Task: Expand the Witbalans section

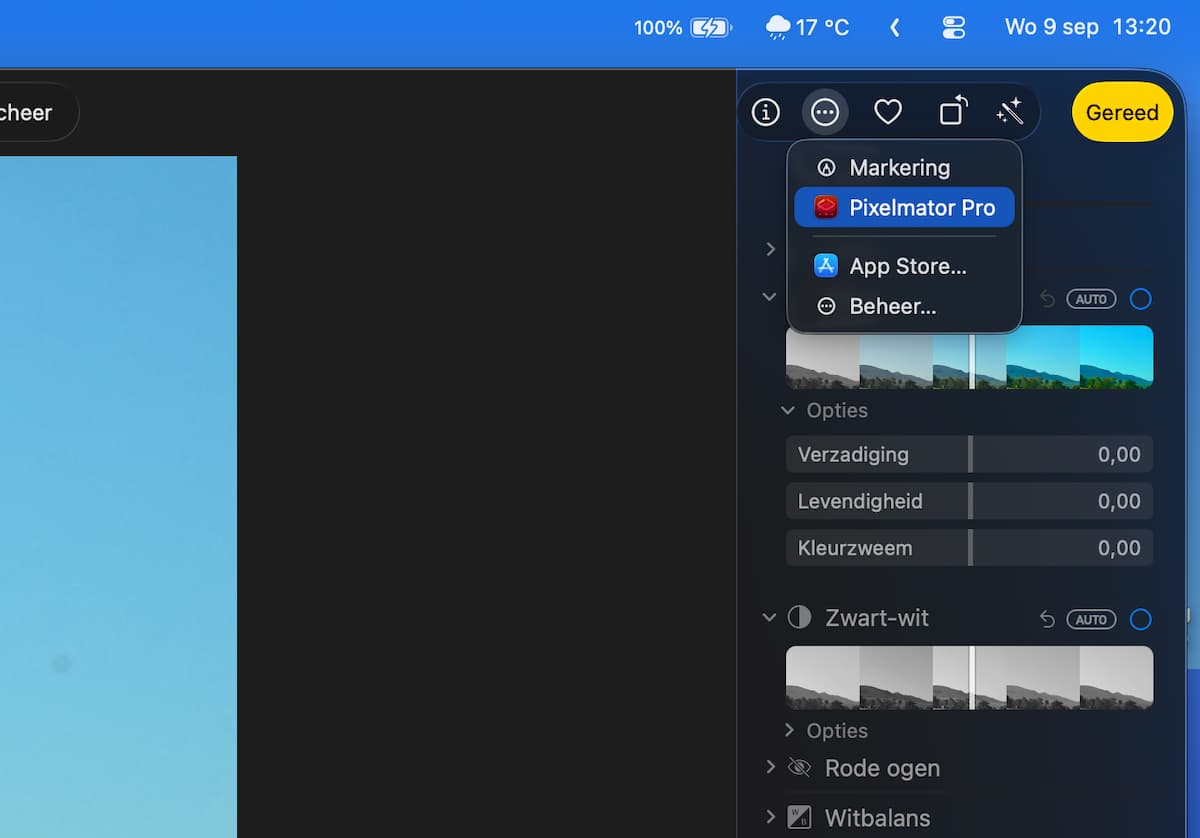Action: (x=770, y=816)
